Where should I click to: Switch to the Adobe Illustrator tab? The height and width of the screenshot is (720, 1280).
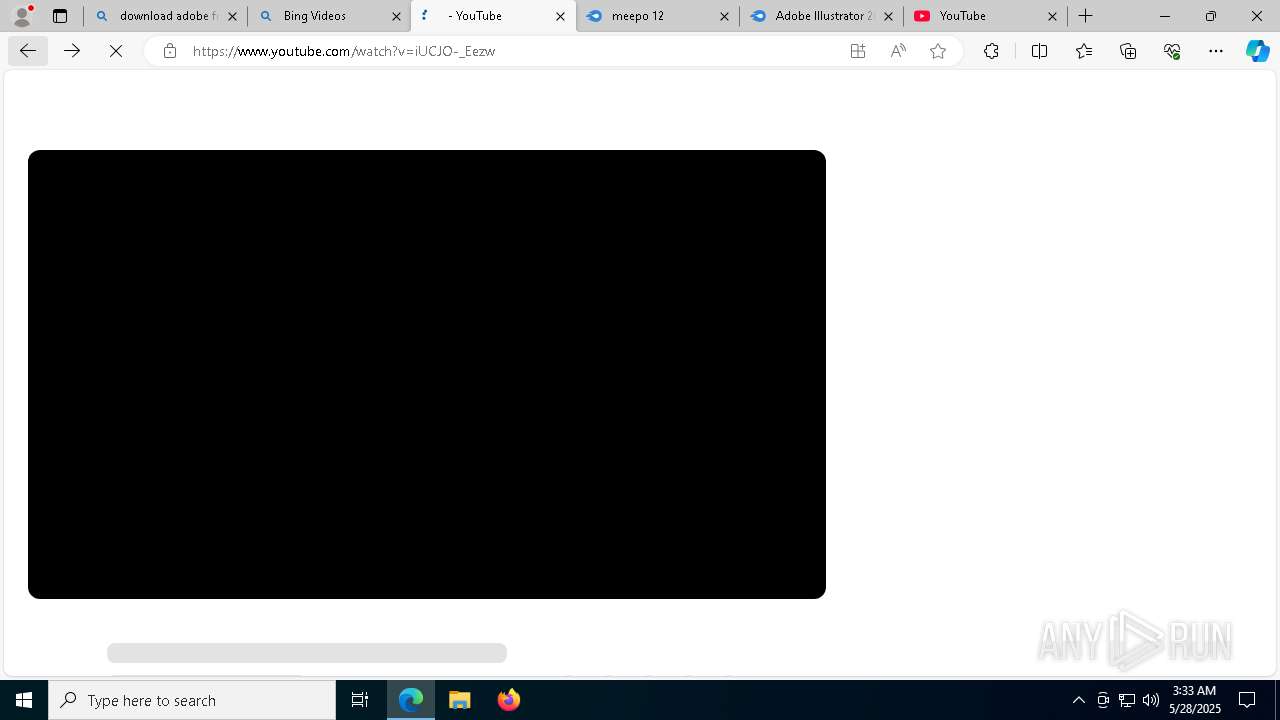pos(821,16)
